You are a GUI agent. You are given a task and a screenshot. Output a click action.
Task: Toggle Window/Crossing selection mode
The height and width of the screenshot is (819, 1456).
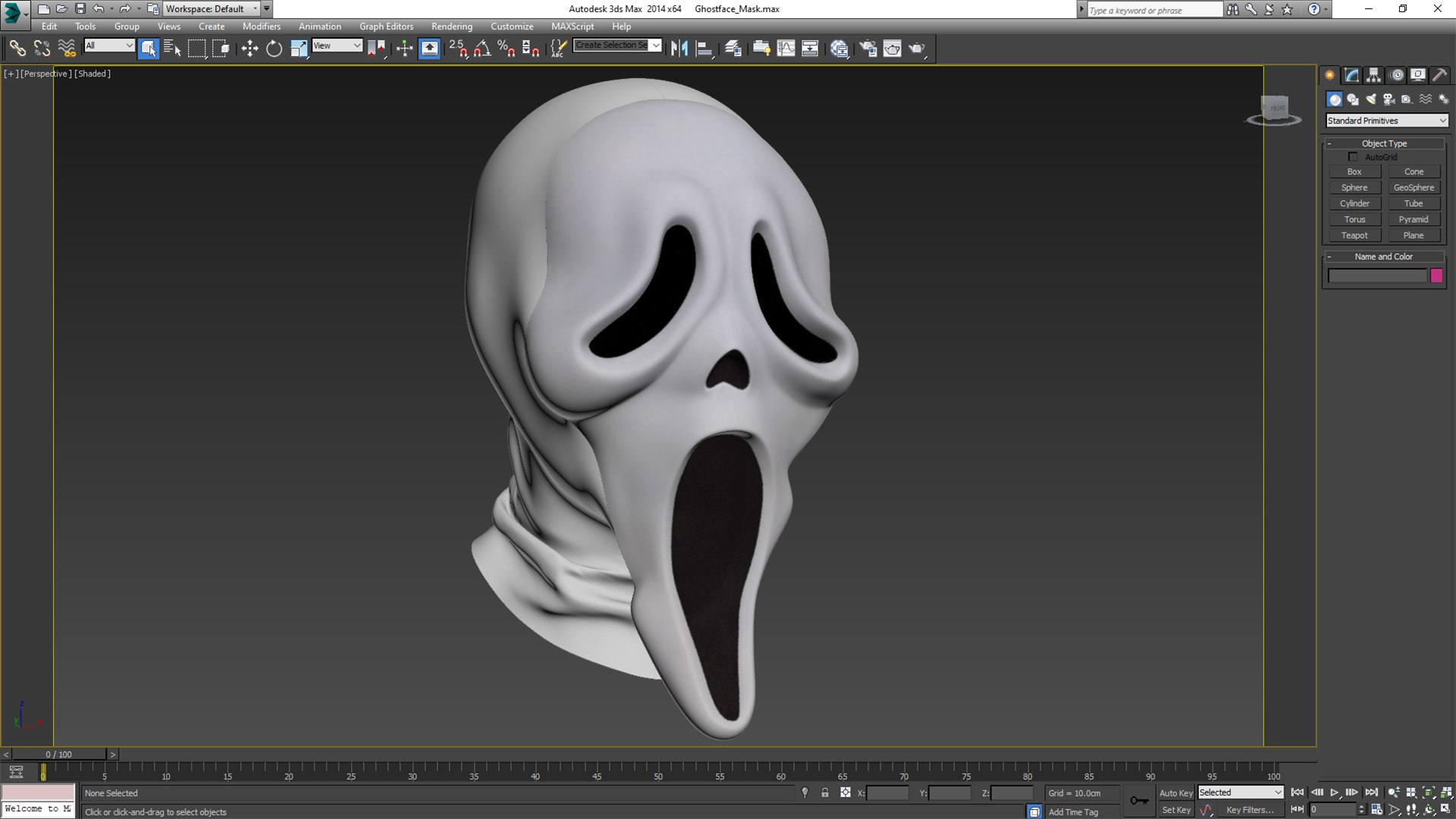tap(221, 49)
